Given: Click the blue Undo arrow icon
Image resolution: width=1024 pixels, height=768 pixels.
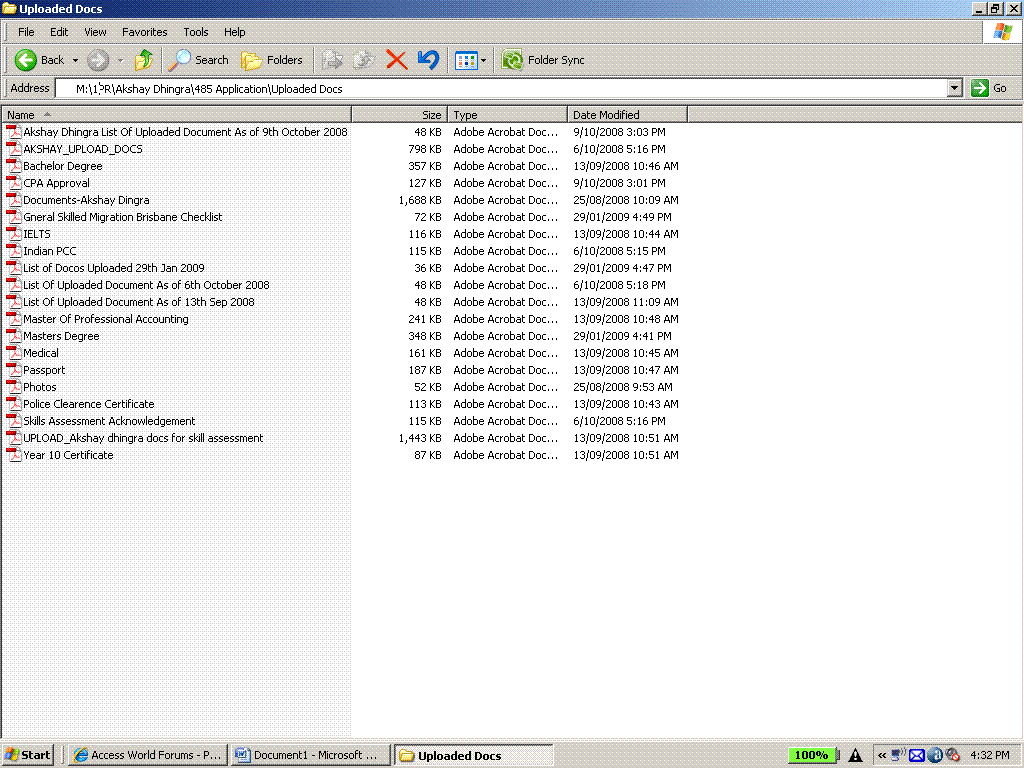Looking at the screenshot, I should coord(428,60).
